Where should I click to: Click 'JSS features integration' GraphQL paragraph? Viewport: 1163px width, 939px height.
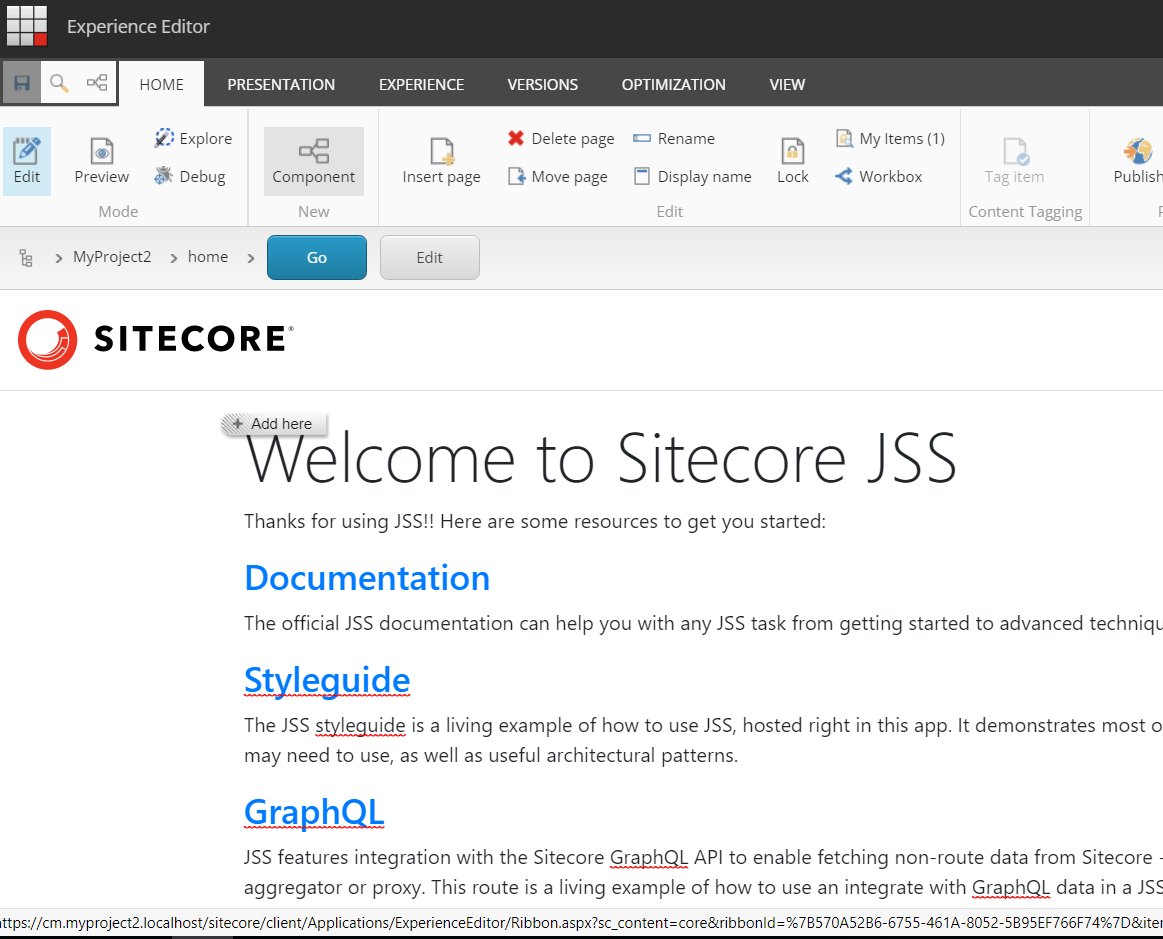click(x=703, y=872)
